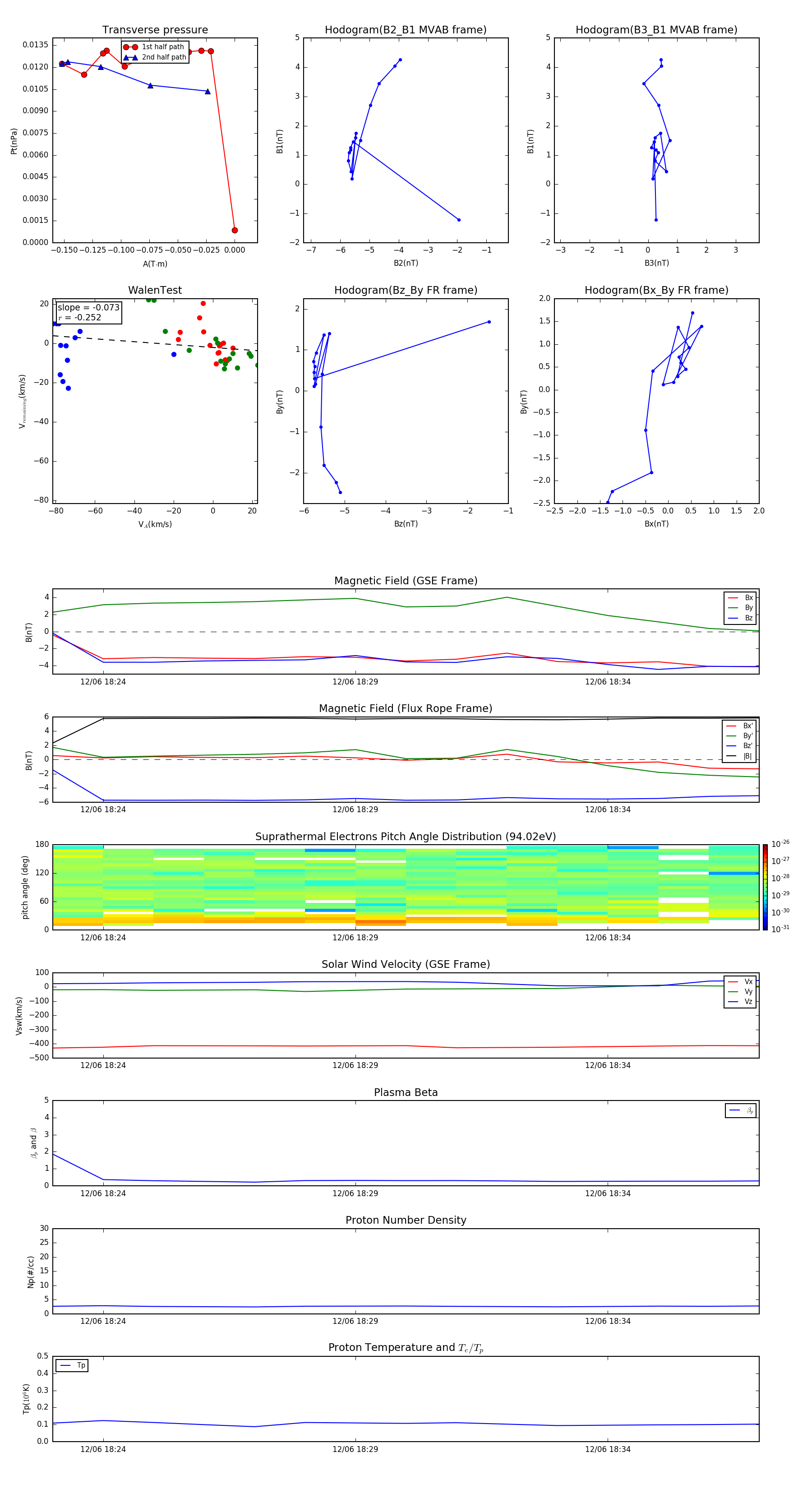Click the 'Pt(nPa)' y-axis label
This screenshot has width=812, height=1489.
tap(14, 141)
